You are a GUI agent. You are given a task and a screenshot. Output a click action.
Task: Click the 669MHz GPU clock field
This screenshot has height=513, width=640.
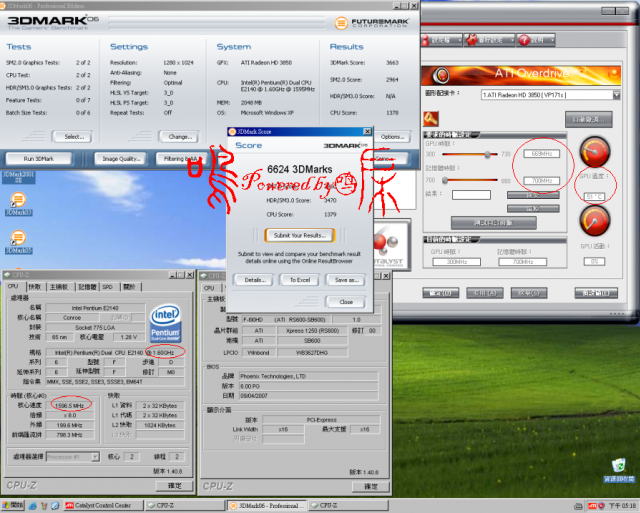(542, 154)
